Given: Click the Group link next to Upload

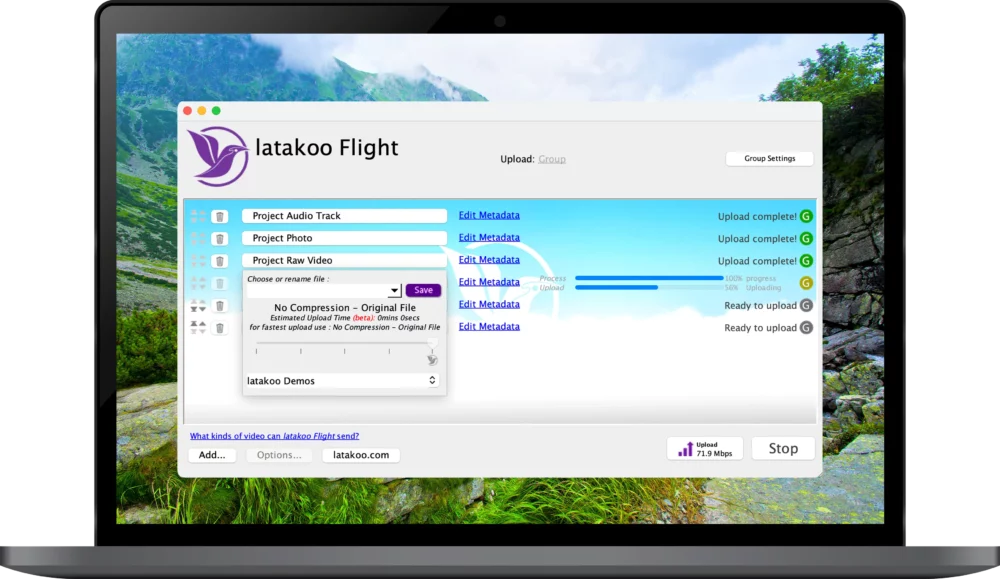Looking at the screenshot, I should click(x=552, y=159).
